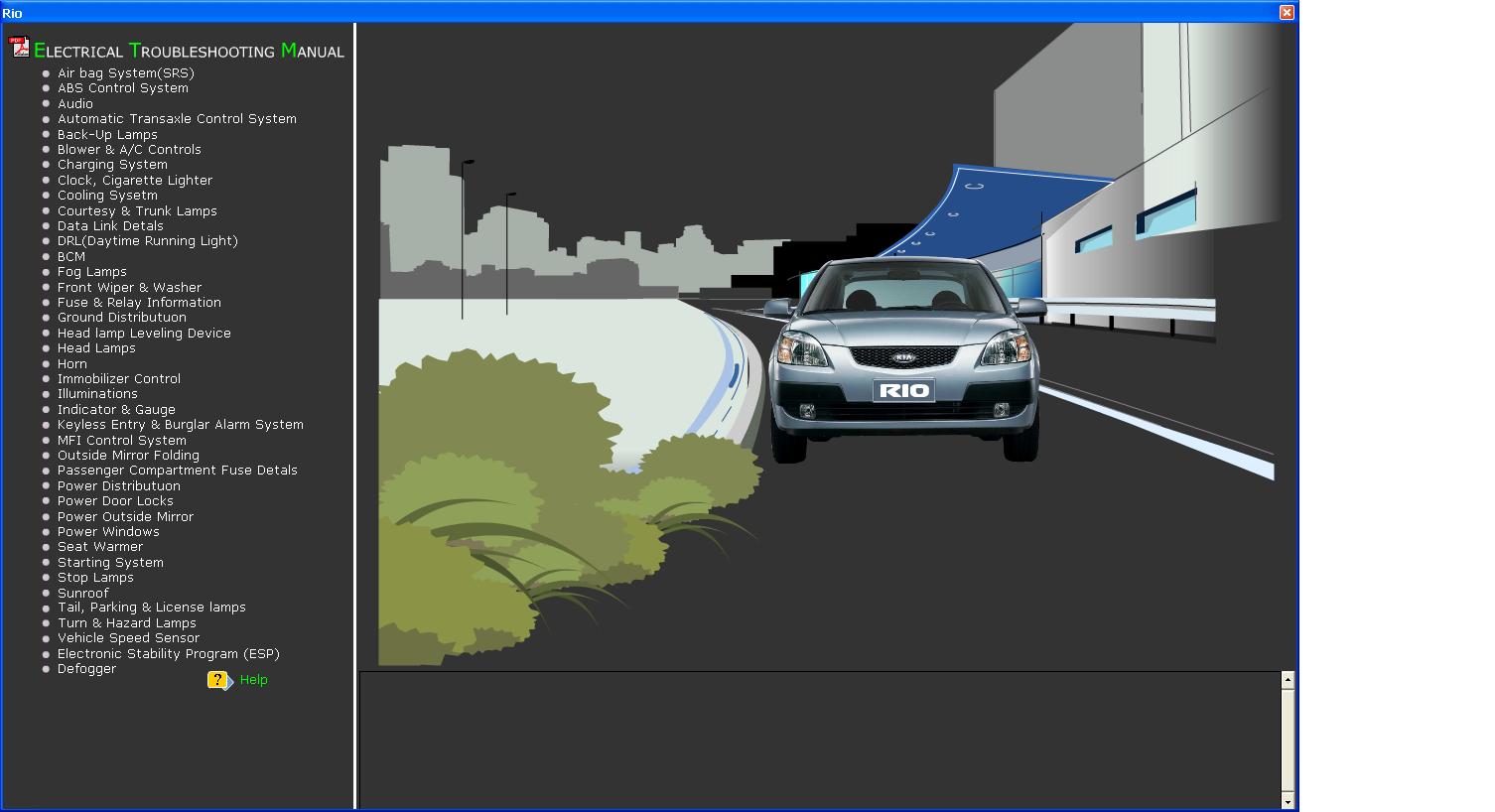Select Back-Up Lamps entry
This screenshot has height=812, width=1495.
pos(107,135)
